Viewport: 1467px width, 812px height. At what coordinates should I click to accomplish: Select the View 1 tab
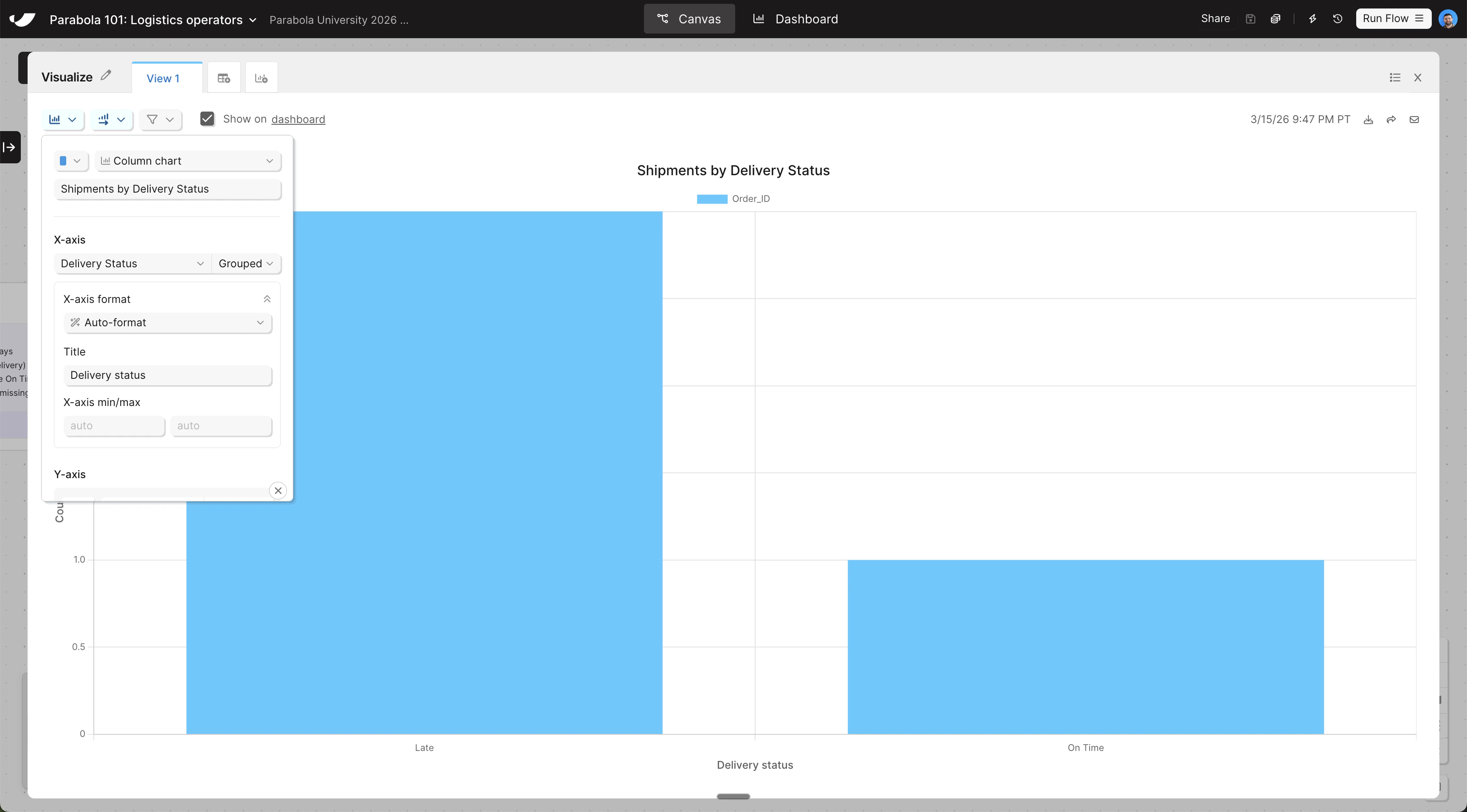click(166, 78)
